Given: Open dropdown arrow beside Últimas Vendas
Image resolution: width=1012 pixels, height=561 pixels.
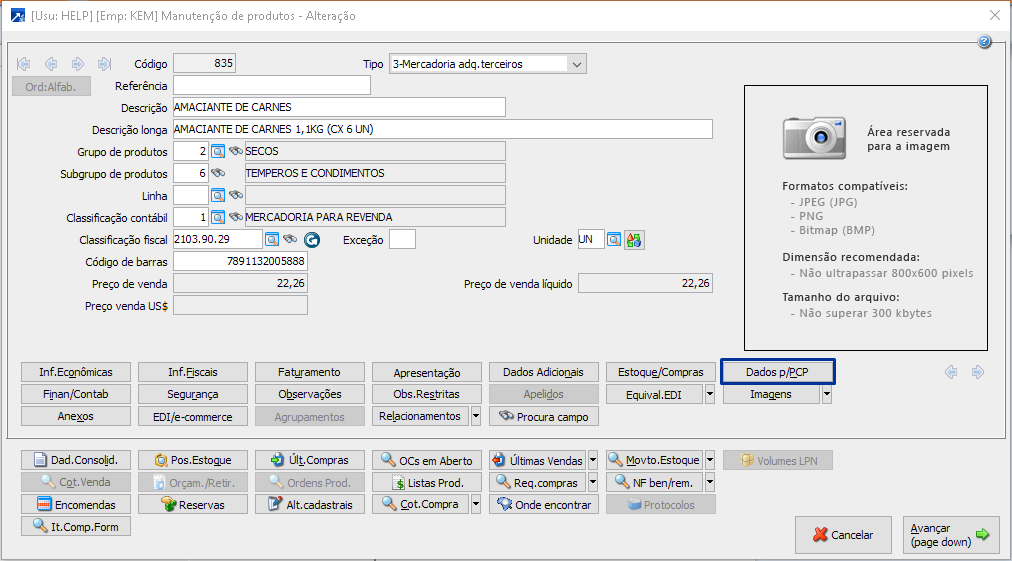Looking at the screenshot, I should (593, 460).
